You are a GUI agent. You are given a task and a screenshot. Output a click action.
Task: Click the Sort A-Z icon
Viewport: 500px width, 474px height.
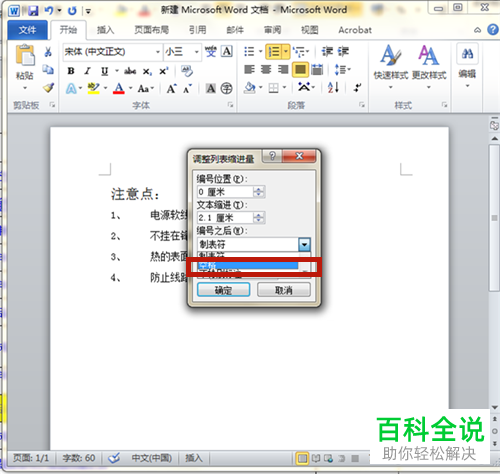coord(333,88)
